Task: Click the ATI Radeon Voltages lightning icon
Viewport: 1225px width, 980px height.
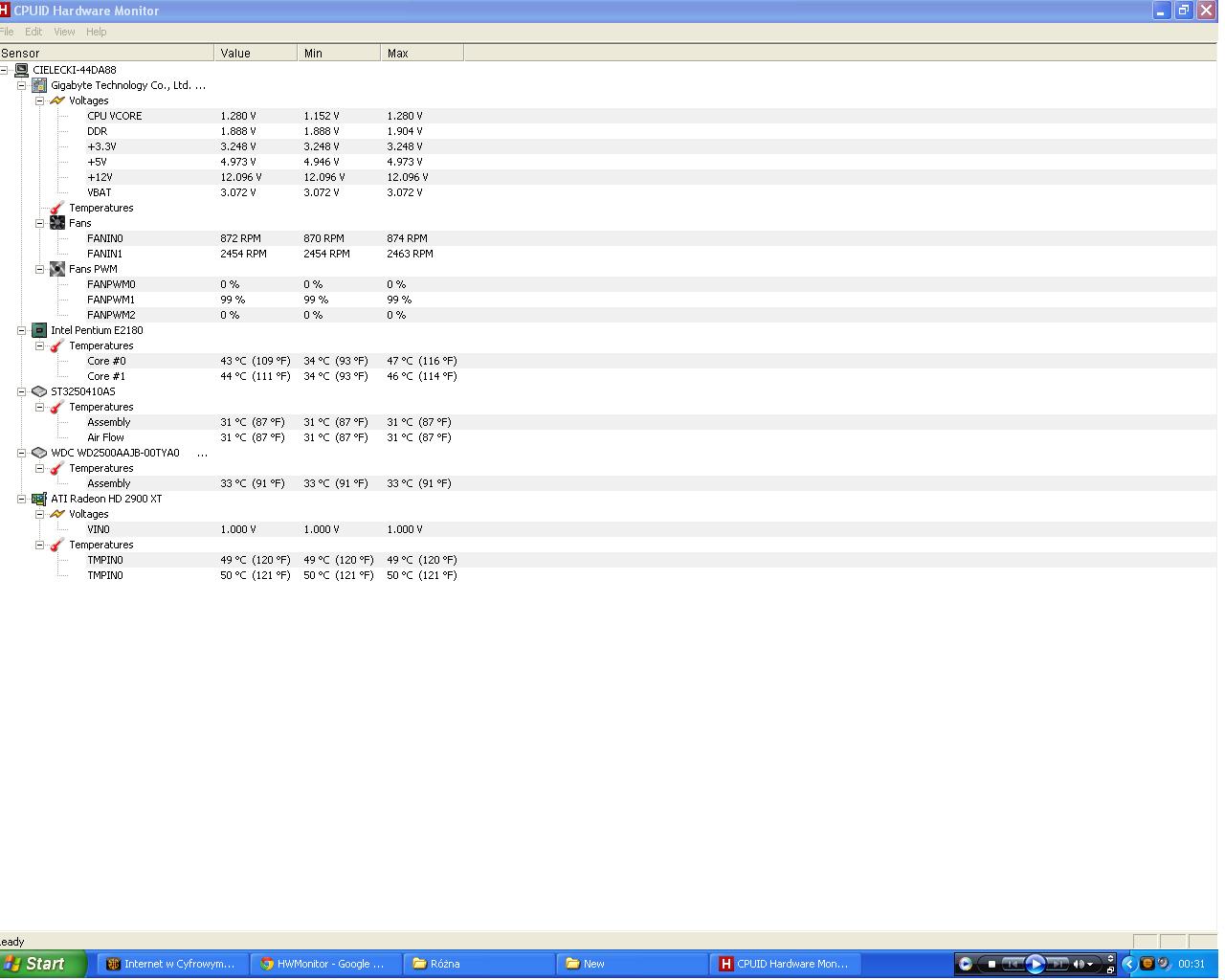Action: [57, 514]
